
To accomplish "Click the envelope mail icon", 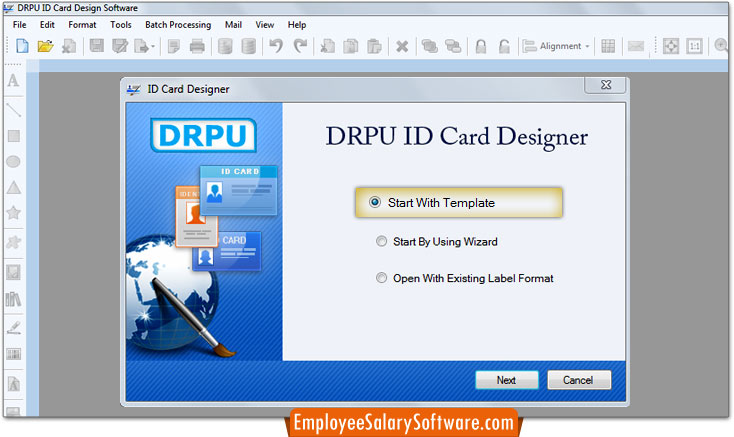I will click(636, 46).
